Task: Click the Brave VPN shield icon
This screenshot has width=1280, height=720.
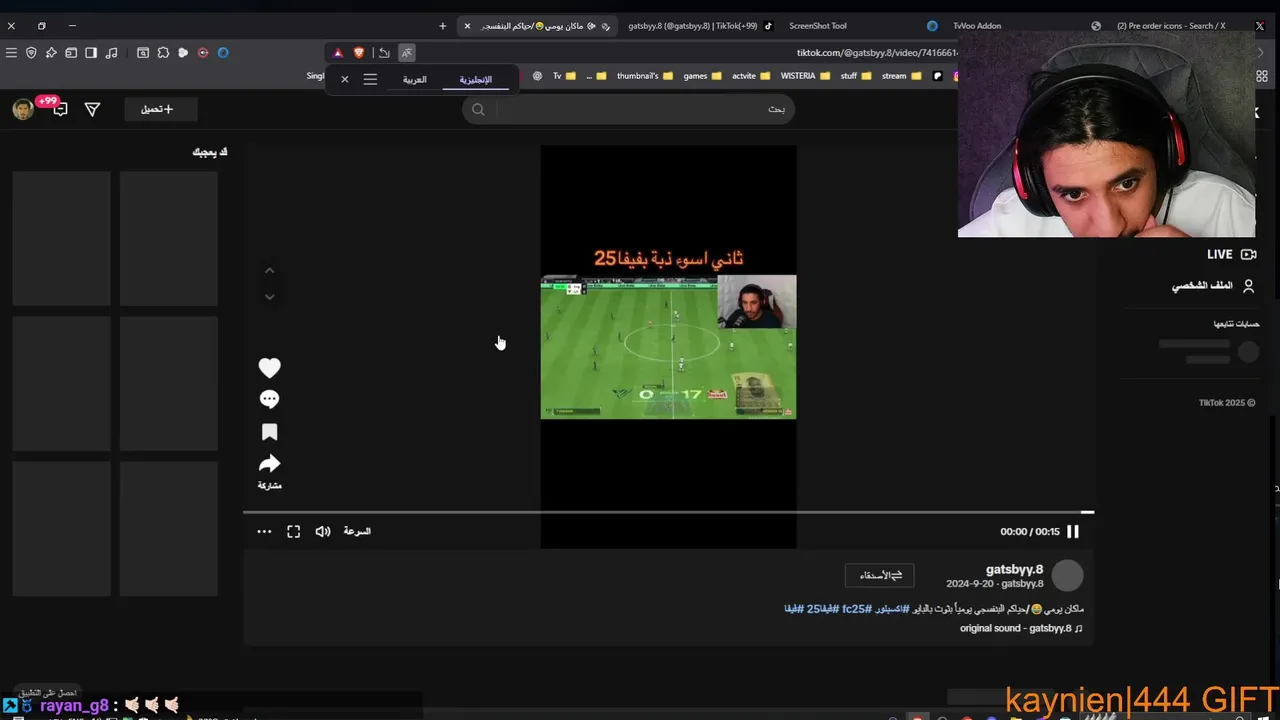Action: click(31, 53)
